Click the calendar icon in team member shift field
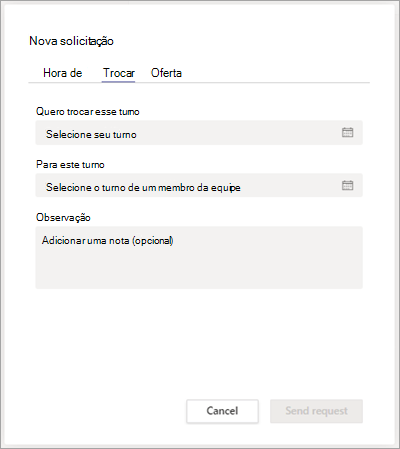Screen dimensions: 400x449 pyautogui.click(x=347, y=185)
